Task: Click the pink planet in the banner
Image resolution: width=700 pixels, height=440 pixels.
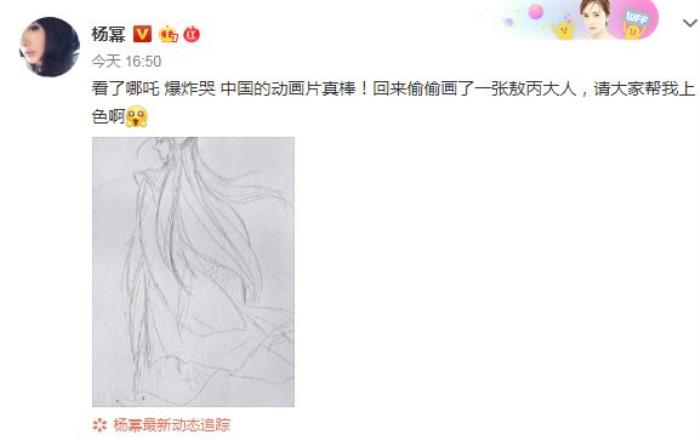Action: click(x=535, y=12)
